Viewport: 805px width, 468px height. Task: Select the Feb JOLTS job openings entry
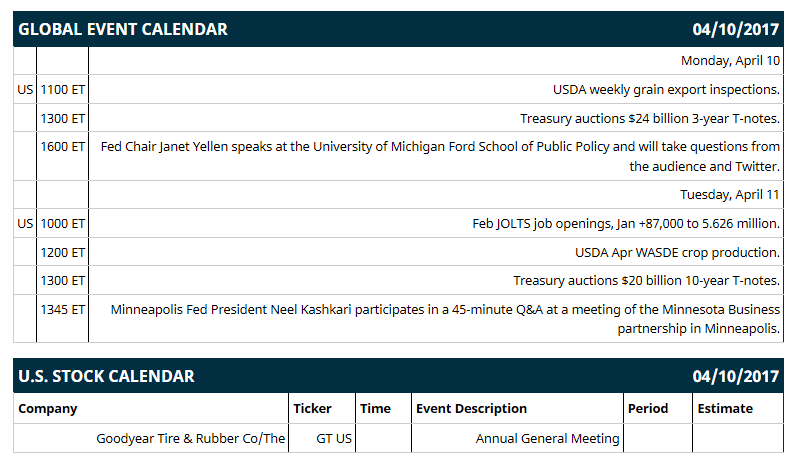click(626, 224)
